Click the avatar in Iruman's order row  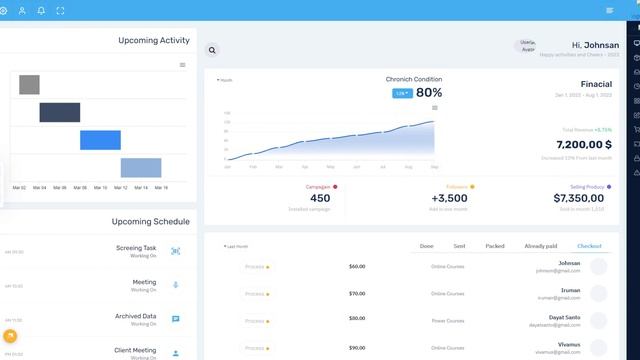(x=598, y=294)
